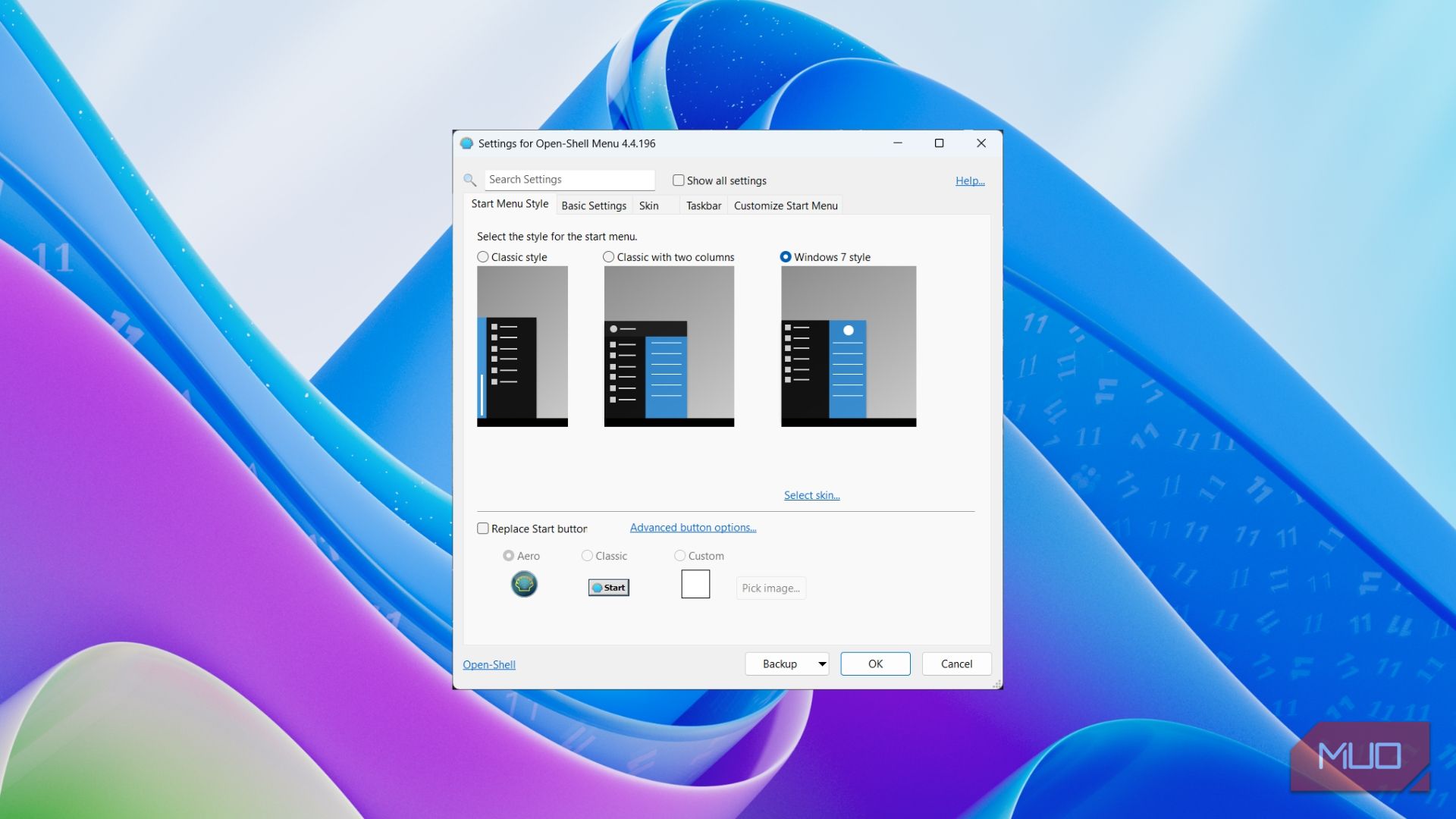Choose the Custom start button radio
The image size is (1456, 819).
click(680, 556)
